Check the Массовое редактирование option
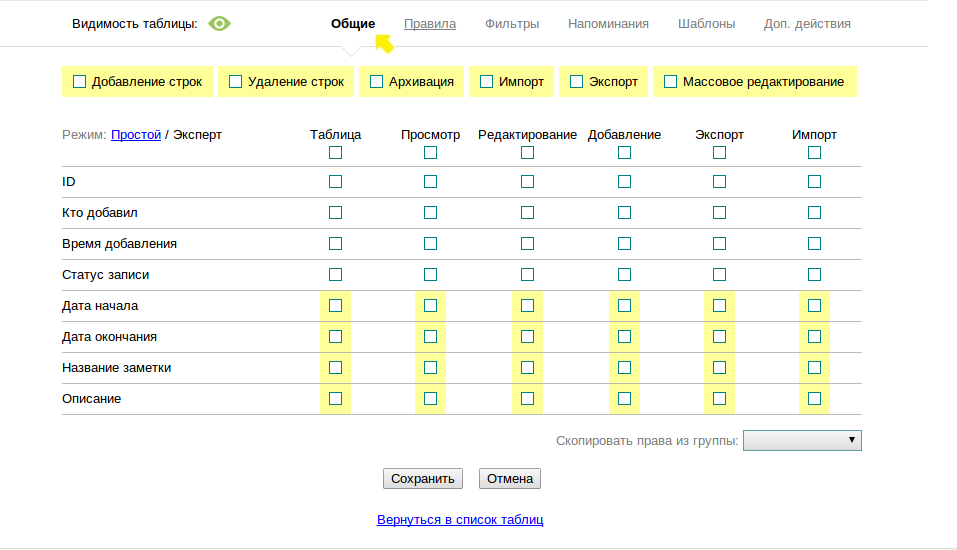Screen dimensions: 957x550 671,82
